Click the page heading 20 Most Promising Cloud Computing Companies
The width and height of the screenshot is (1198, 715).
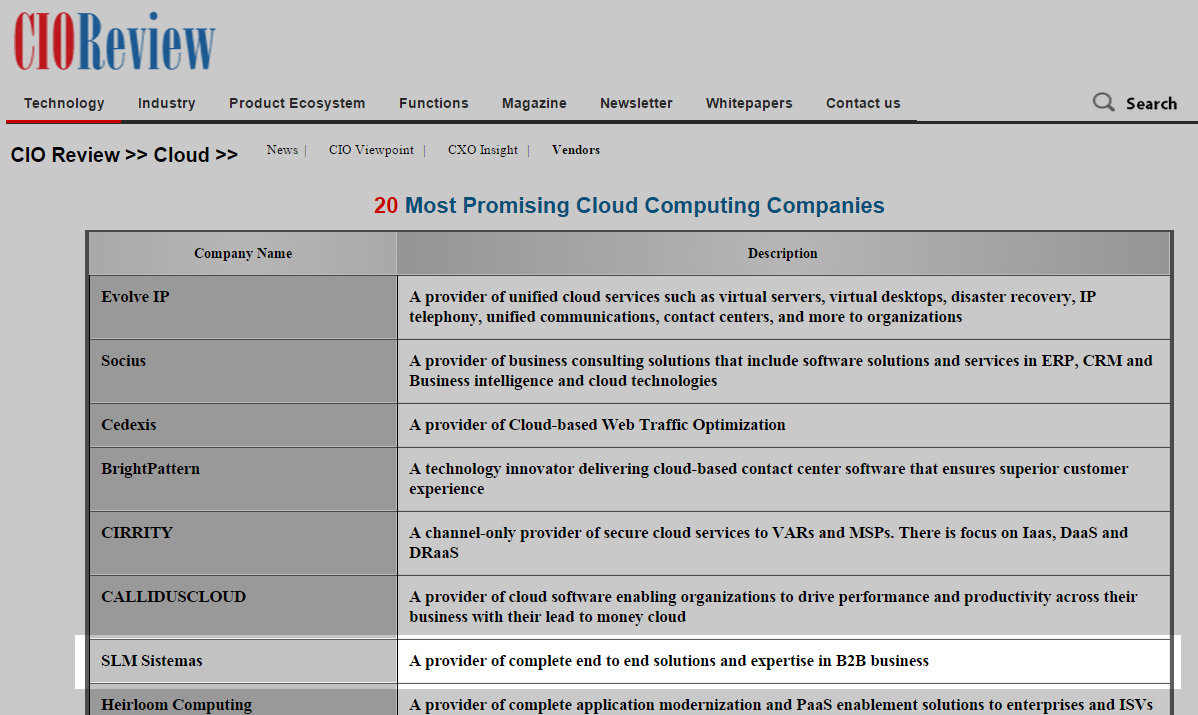pyautogui.click(x=629, y=205)
